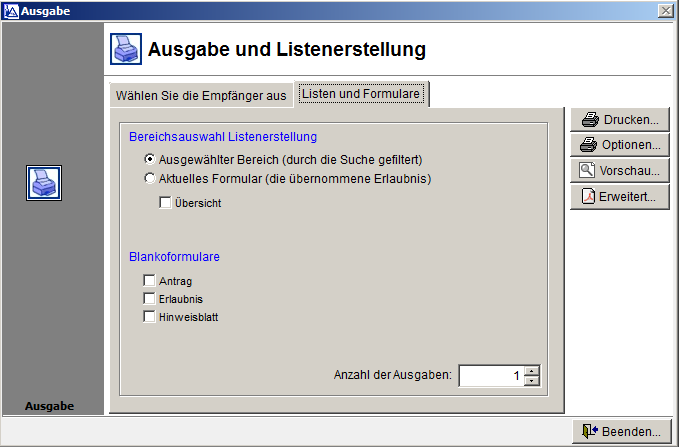Choose the Aktuelles Formular radio option
This screenshot has width=679, height=447.
tap(150, 179)
